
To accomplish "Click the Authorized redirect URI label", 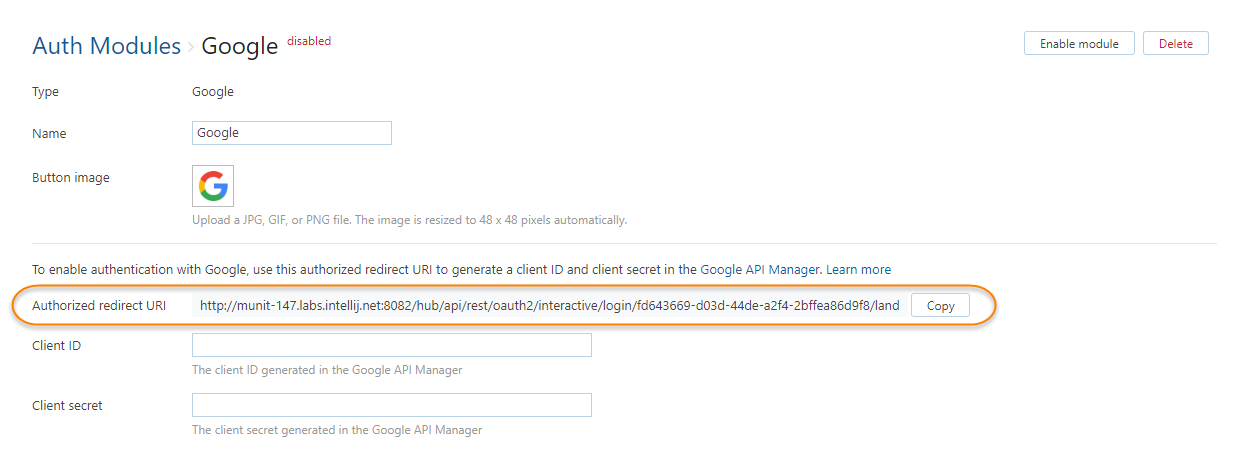I will coord(99,306).
